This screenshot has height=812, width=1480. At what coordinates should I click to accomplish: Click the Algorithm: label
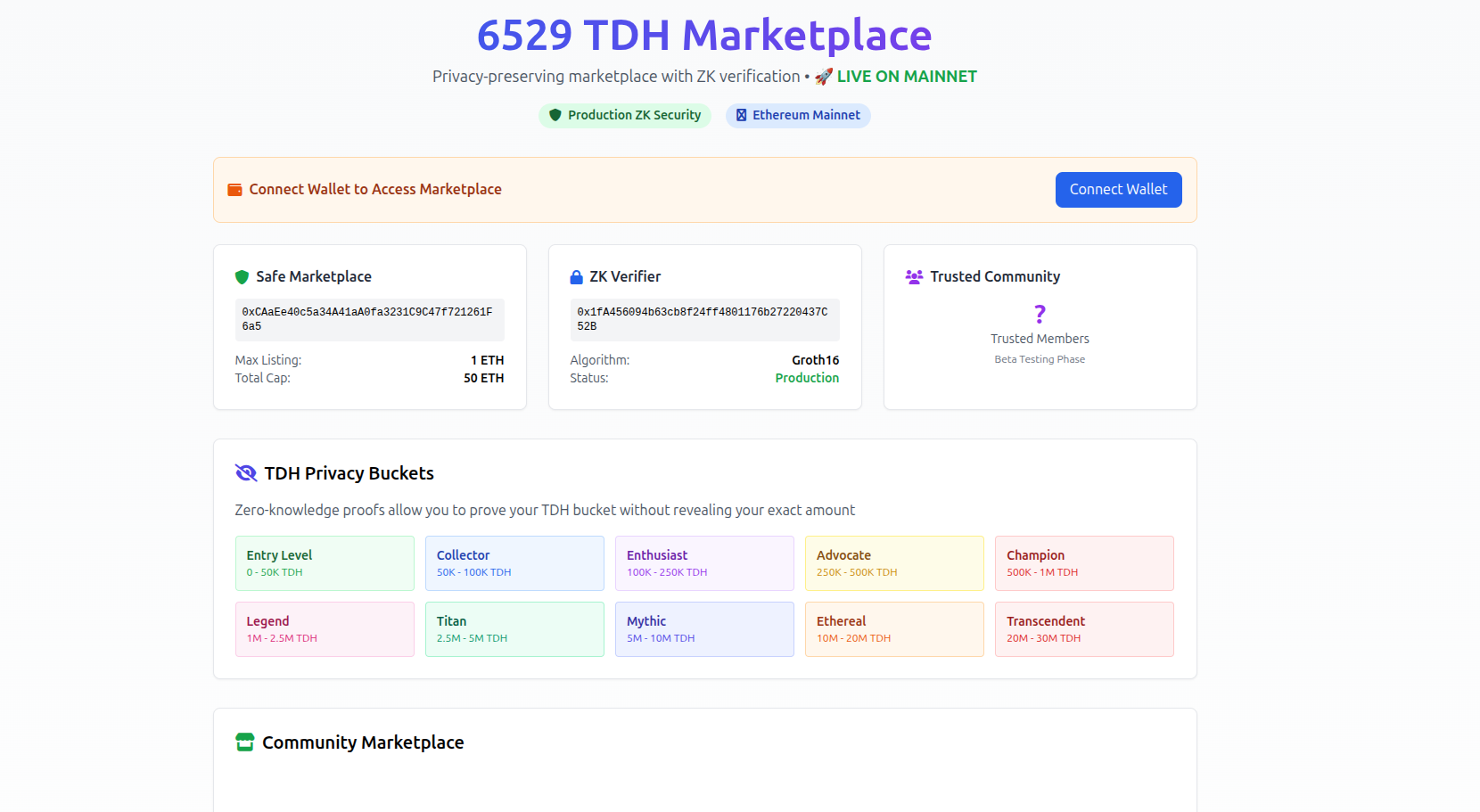pyautogui.click(x=600, y=361)
